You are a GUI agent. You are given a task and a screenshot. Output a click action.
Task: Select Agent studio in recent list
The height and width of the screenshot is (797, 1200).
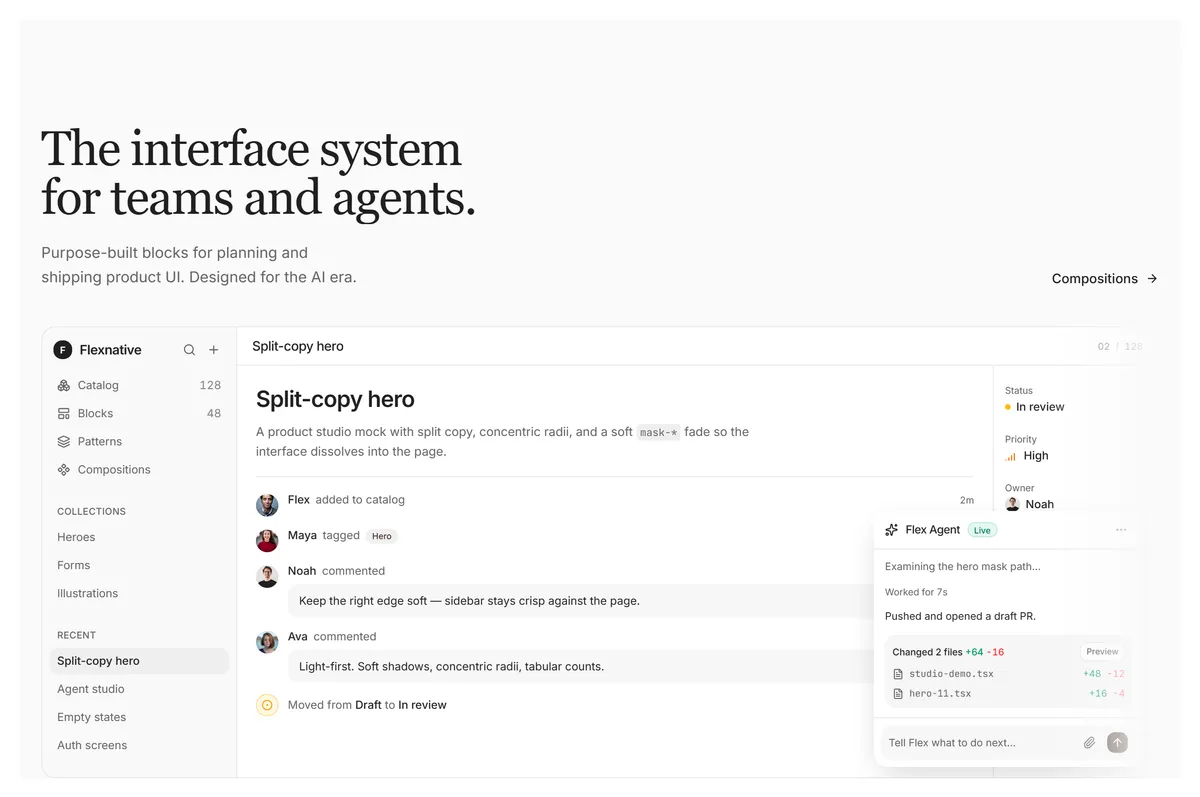point(139,689)
